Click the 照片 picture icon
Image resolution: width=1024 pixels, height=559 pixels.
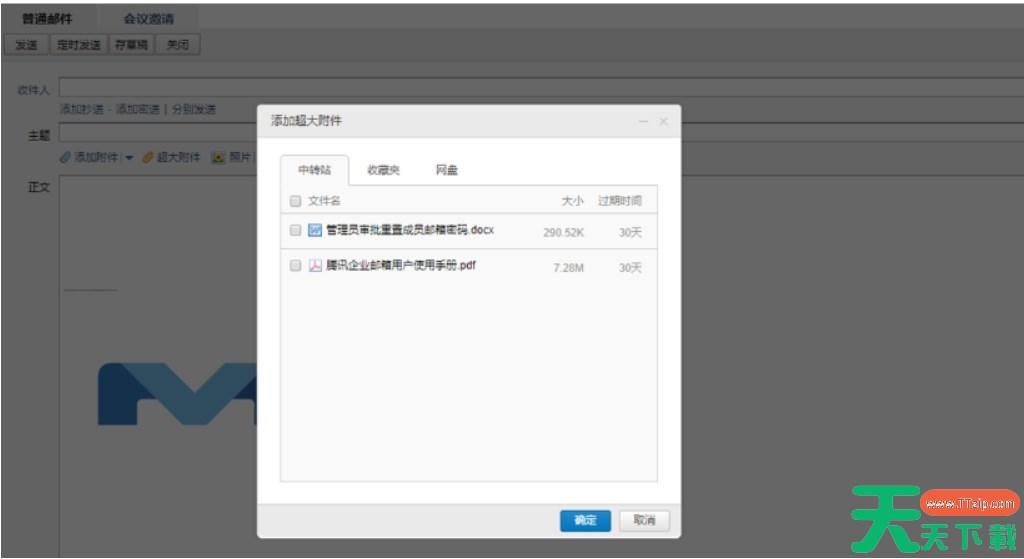coord(218,157)
